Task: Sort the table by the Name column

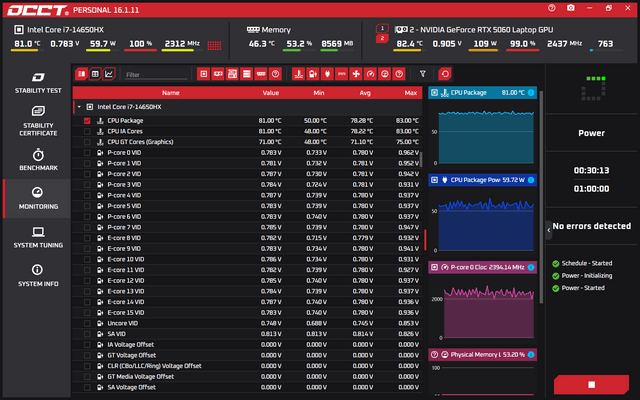Action: (170, 93)
